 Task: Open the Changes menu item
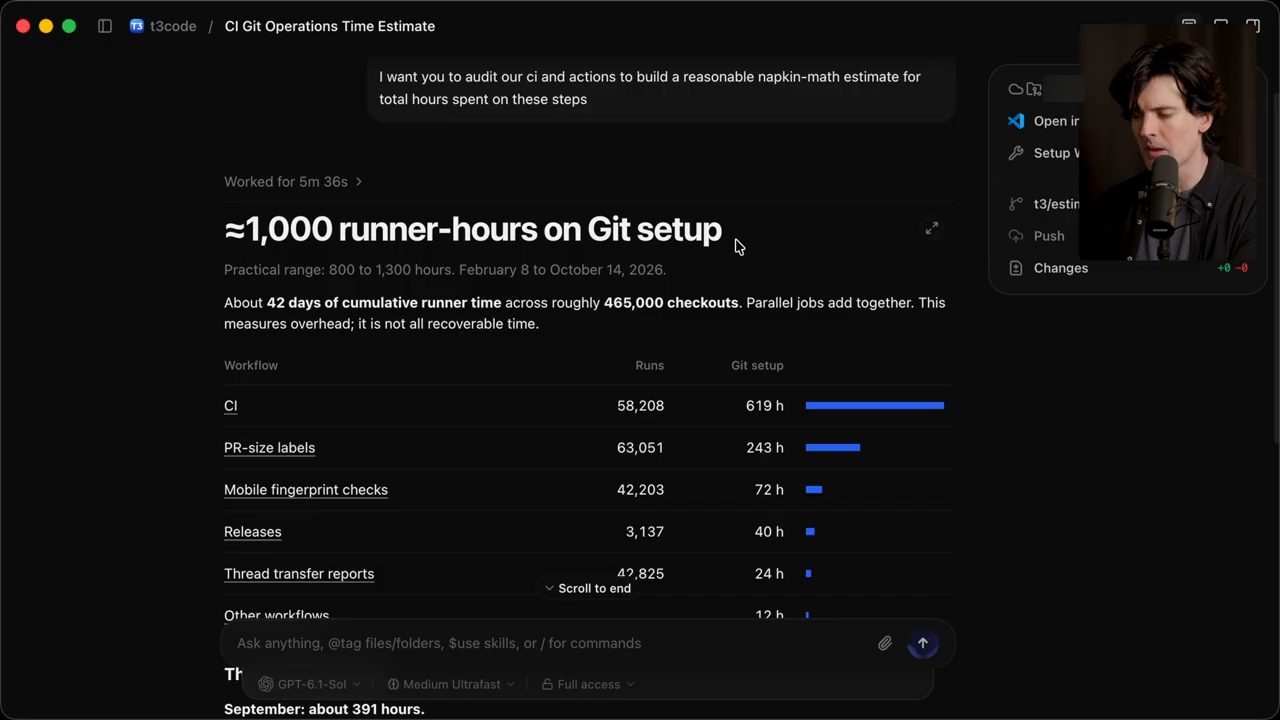coord(1048,268)
